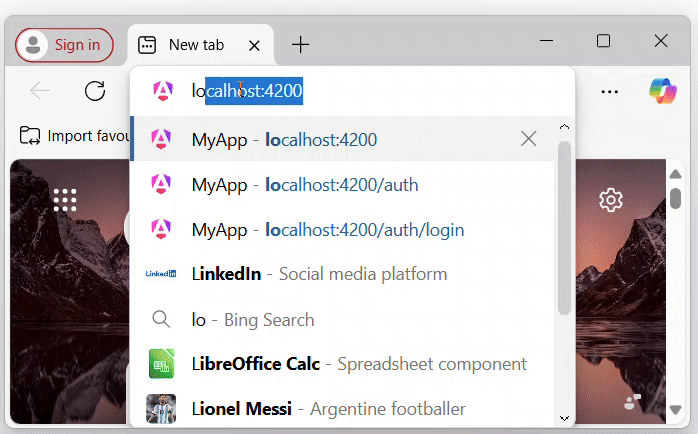Click the Sign in button

click(65, 45)
